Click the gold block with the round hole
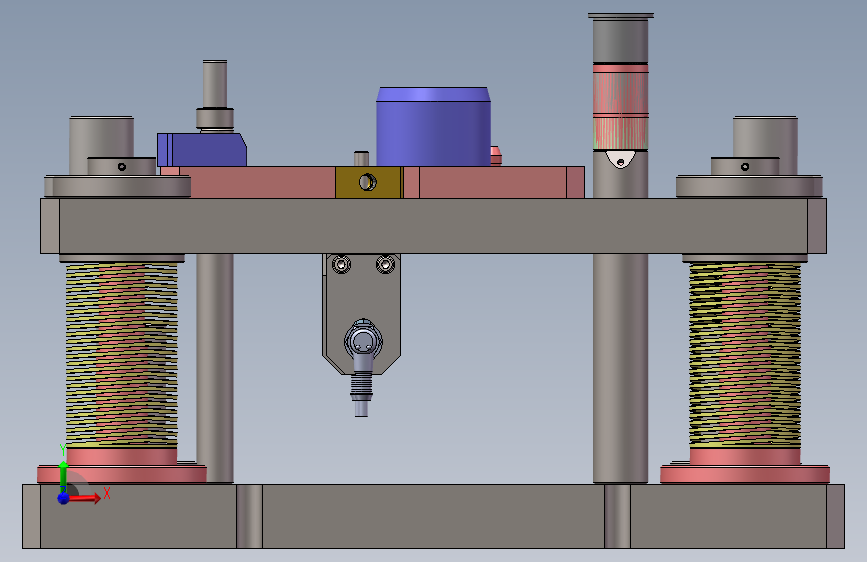The height and width of the screenshot is (562, 867). pos(368,182)
